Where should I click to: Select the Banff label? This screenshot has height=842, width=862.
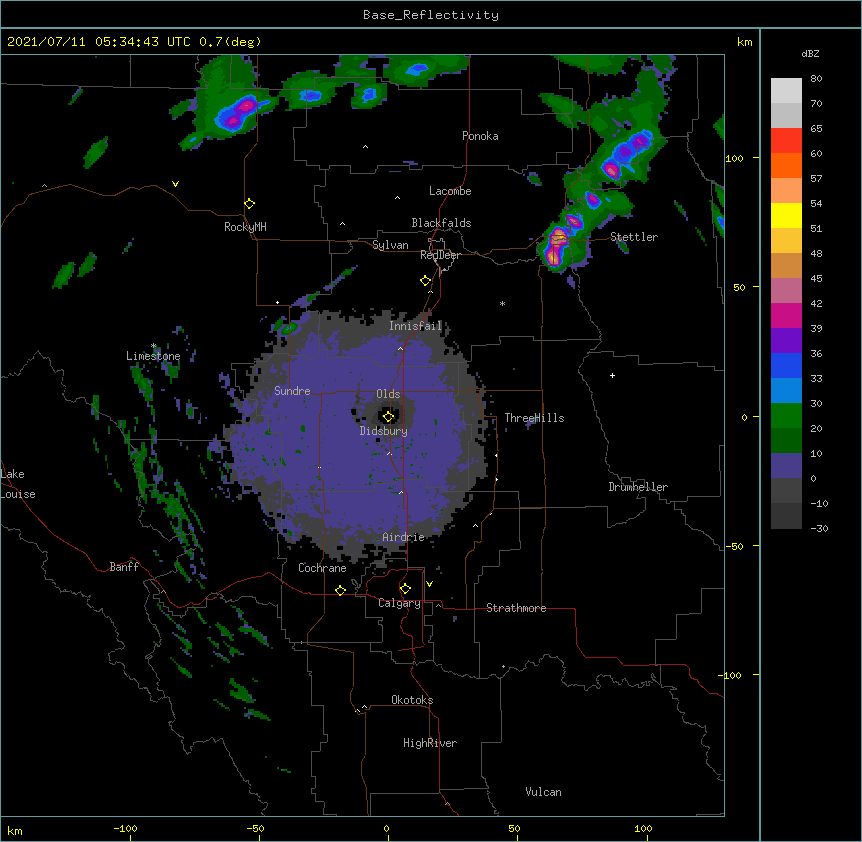pos(124,567)
